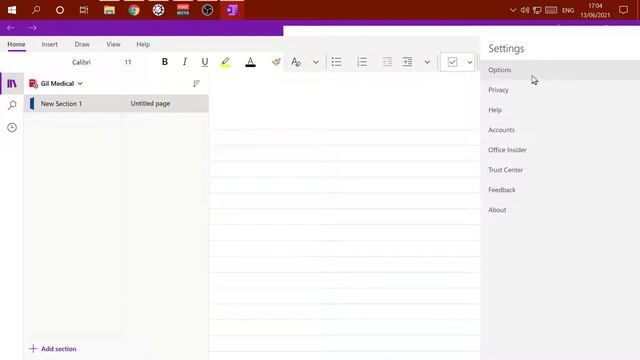Insert a numbered list
Viewport: 640px width, 360px height.
(x=362, y=62)
